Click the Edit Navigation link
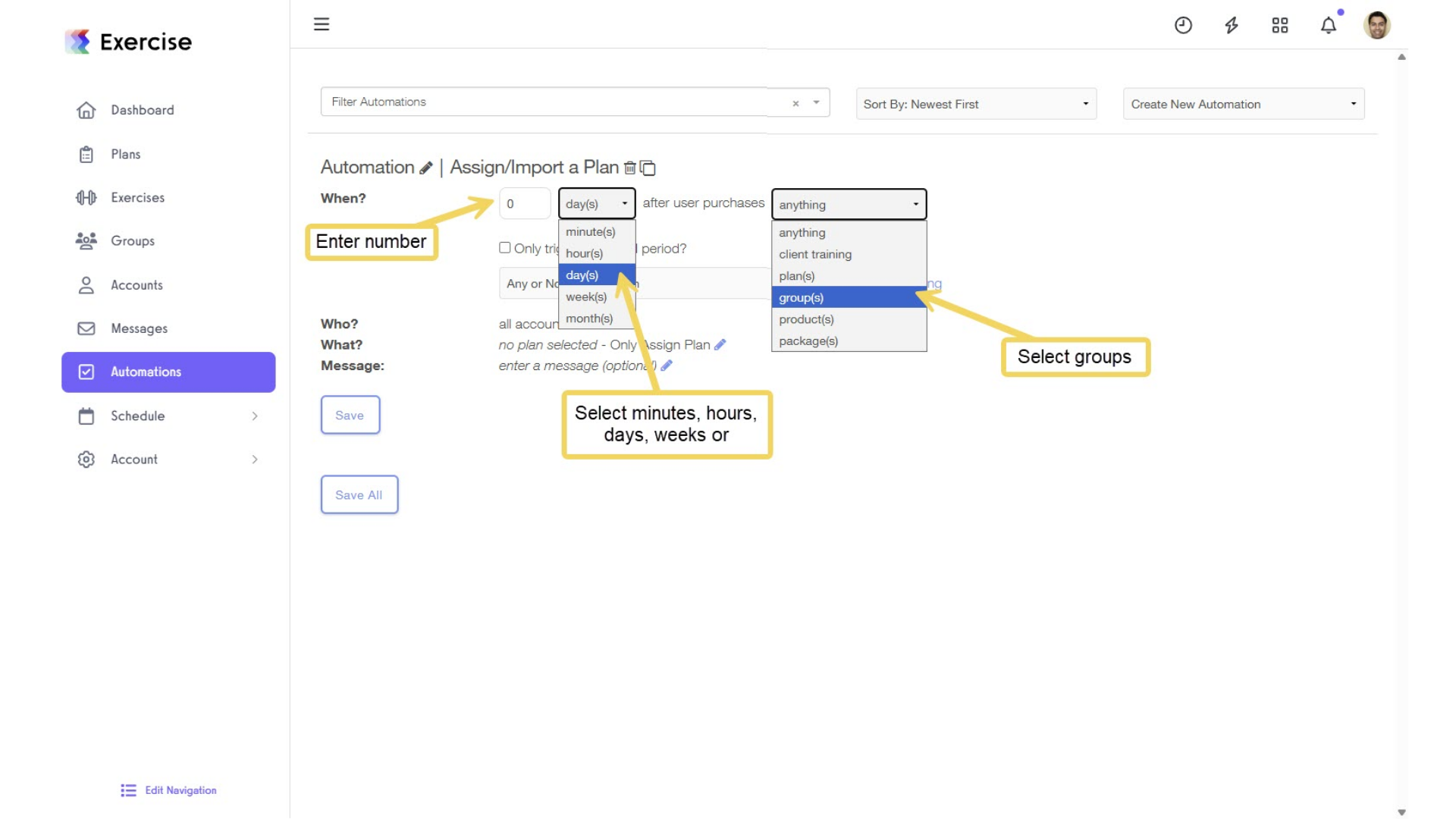Screen dimensions: 1456x819 tap(168, 790)
